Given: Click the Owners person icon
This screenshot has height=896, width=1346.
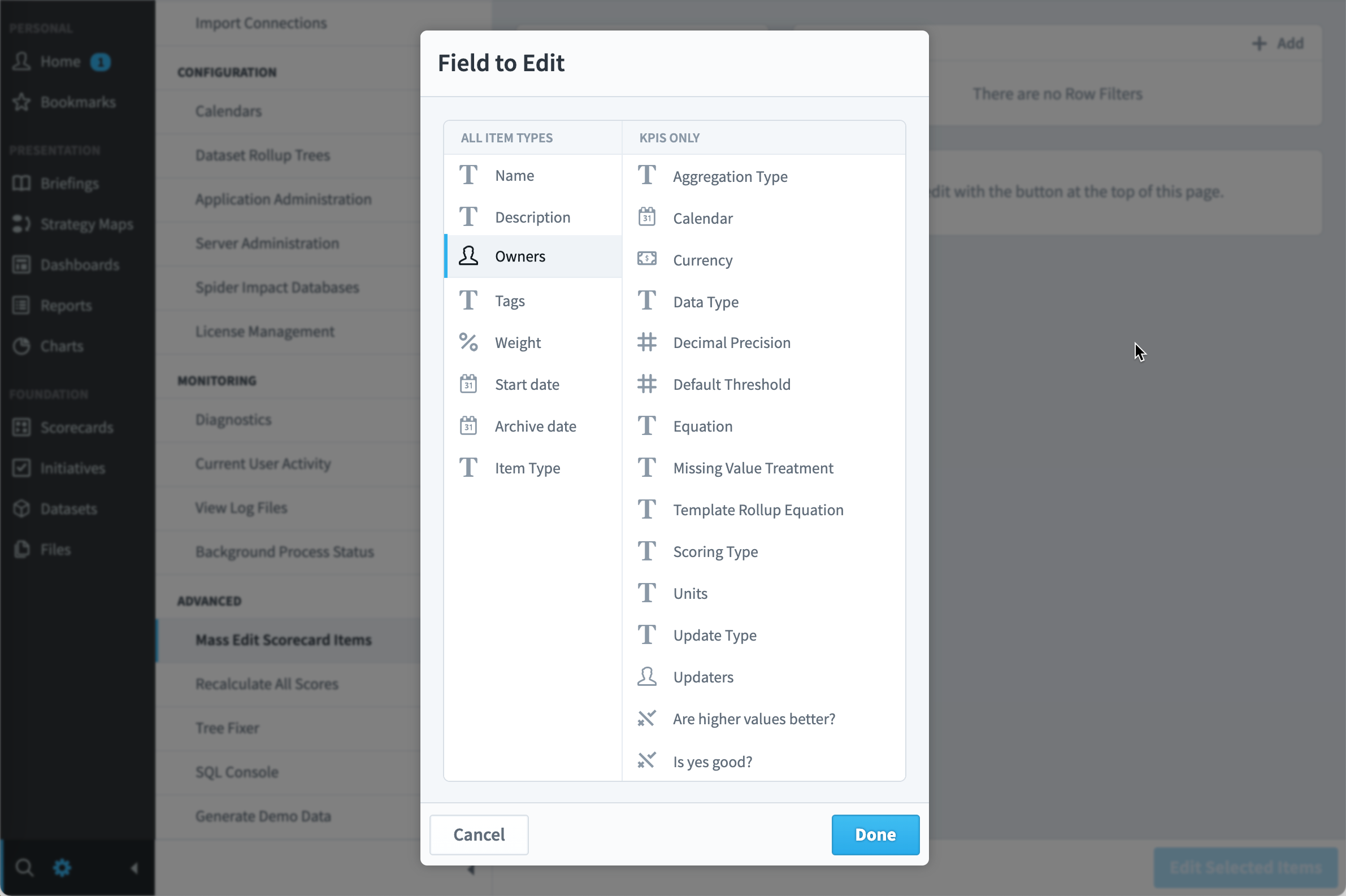Looking at the screenshot, I should tap(468, 256).
